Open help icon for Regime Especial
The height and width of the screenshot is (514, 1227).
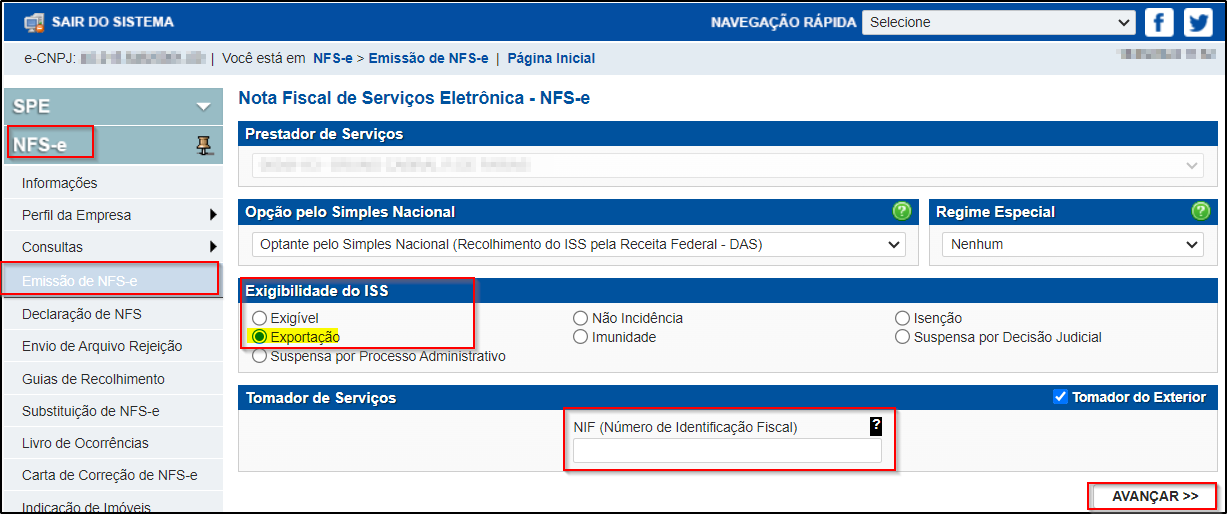coord(1201,211)
